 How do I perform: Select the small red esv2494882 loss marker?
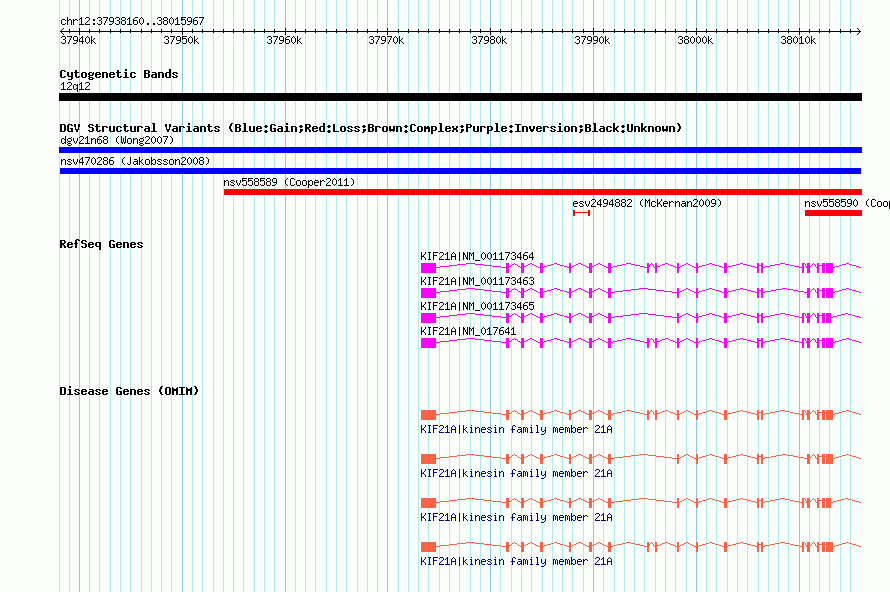pyautogui.click(x=581, y=213)
